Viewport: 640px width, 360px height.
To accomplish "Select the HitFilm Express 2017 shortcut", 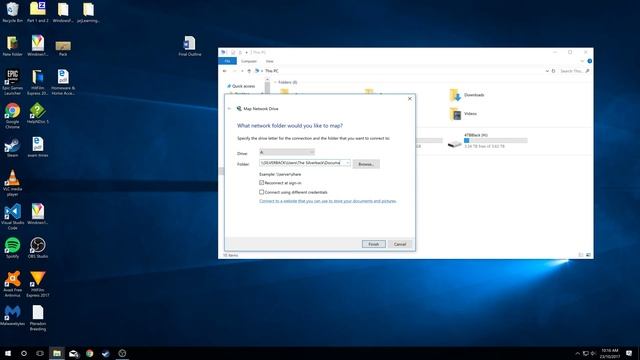I will [38, 284].
